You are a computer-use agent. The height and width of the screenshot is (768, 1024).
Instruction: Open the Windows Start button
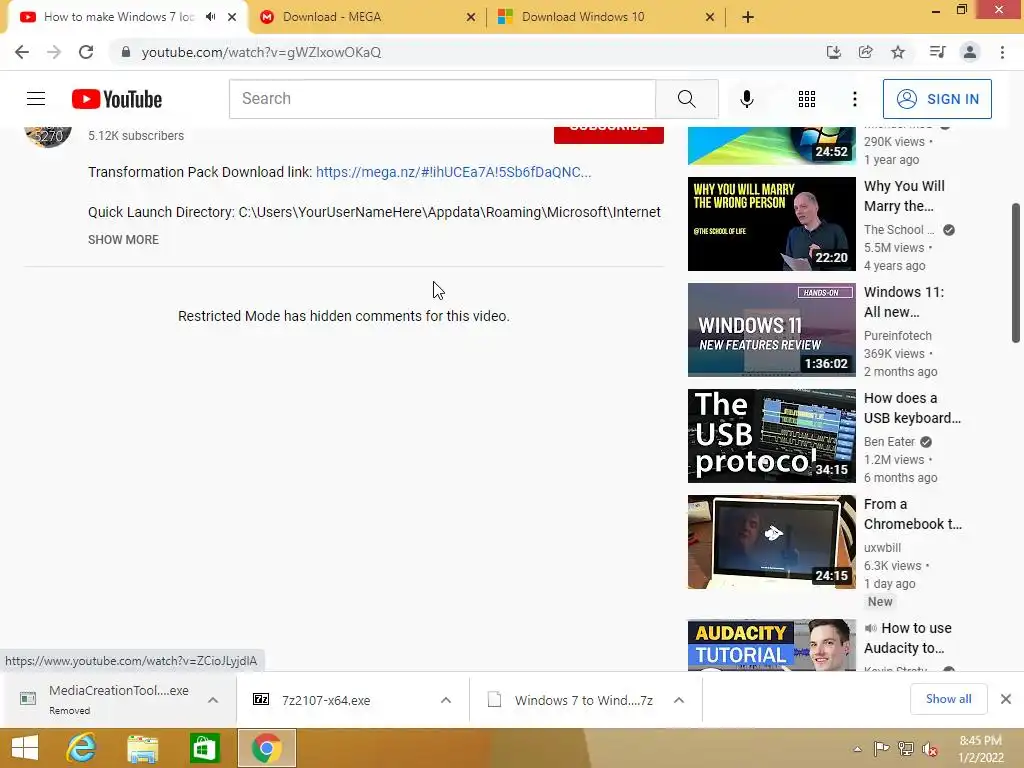click(x=25, y=748)
